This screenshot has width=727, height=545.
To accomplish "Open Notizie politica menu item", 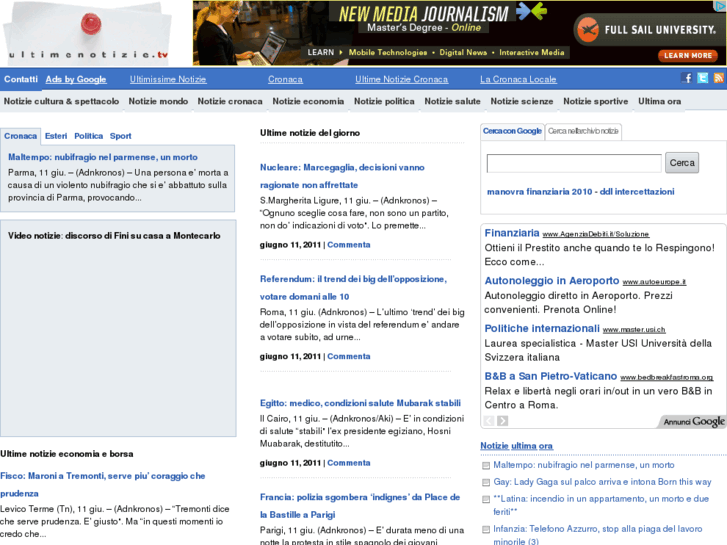I will point(384,101).
